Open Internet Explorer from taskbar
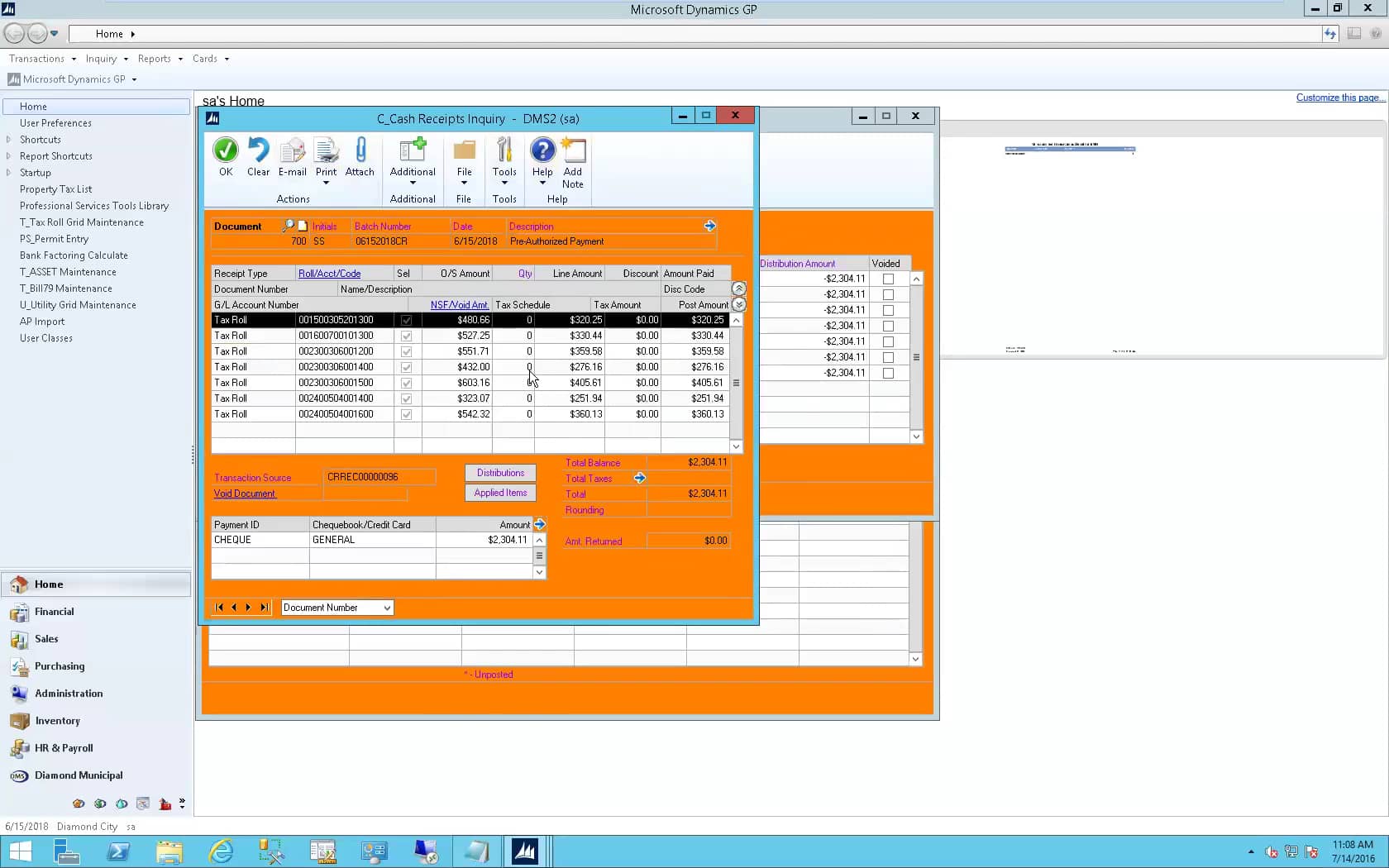 click(221, 851)
